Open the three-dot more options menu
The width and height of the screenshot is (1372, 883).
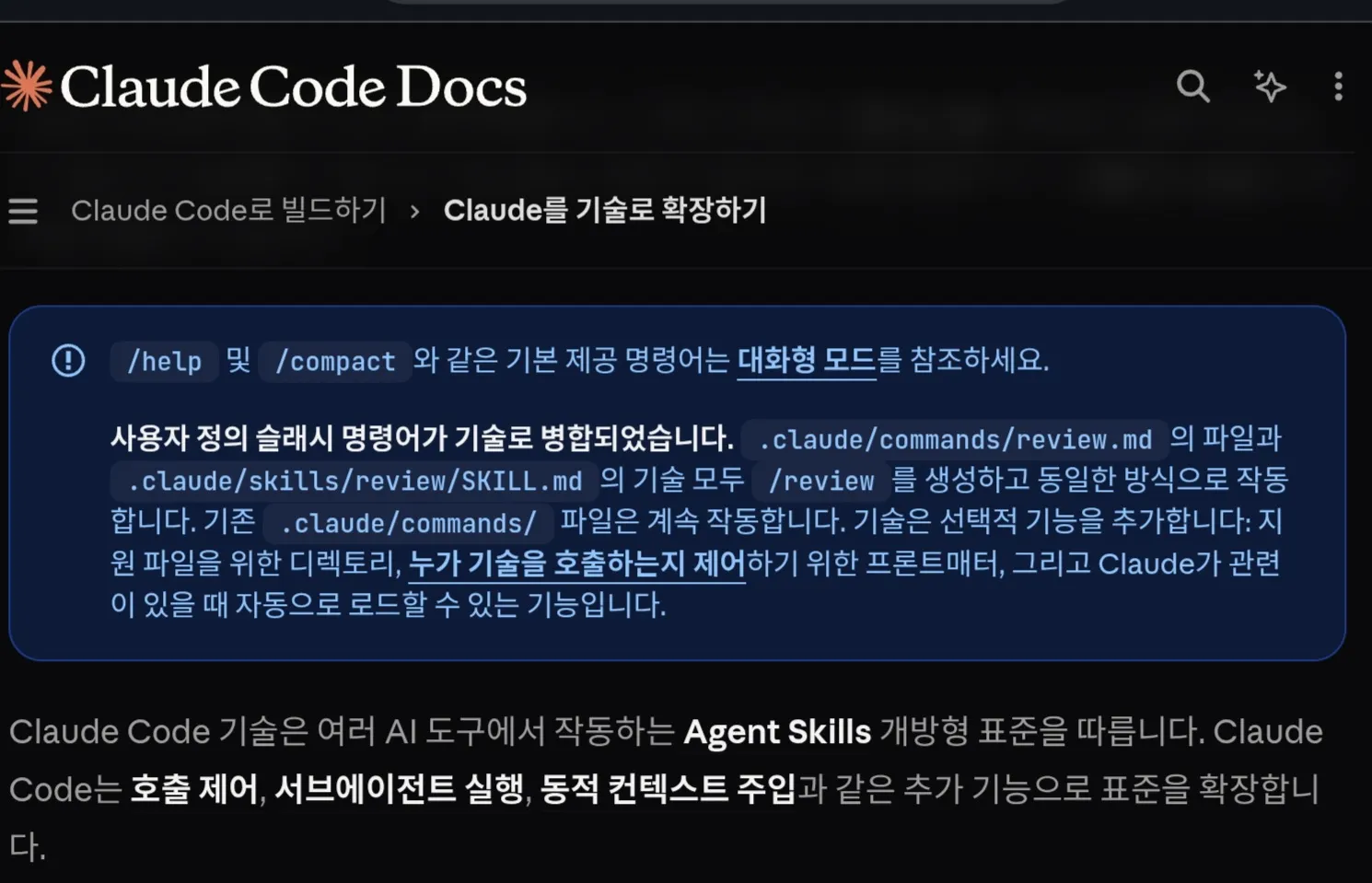pyautogui.click(x=1338, y=86)
